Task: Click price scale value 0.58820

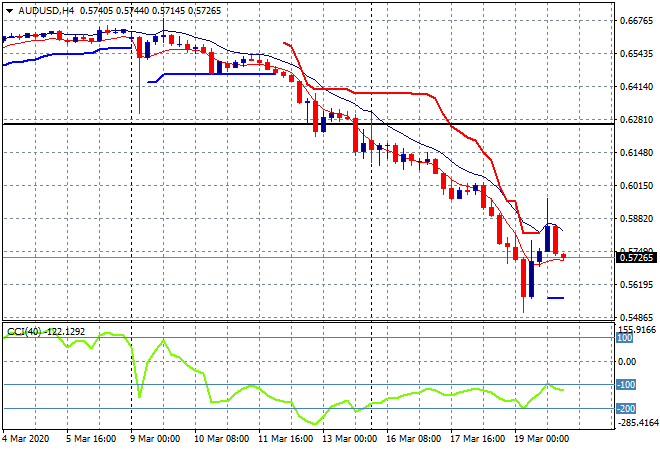Action: pos(636,218)
